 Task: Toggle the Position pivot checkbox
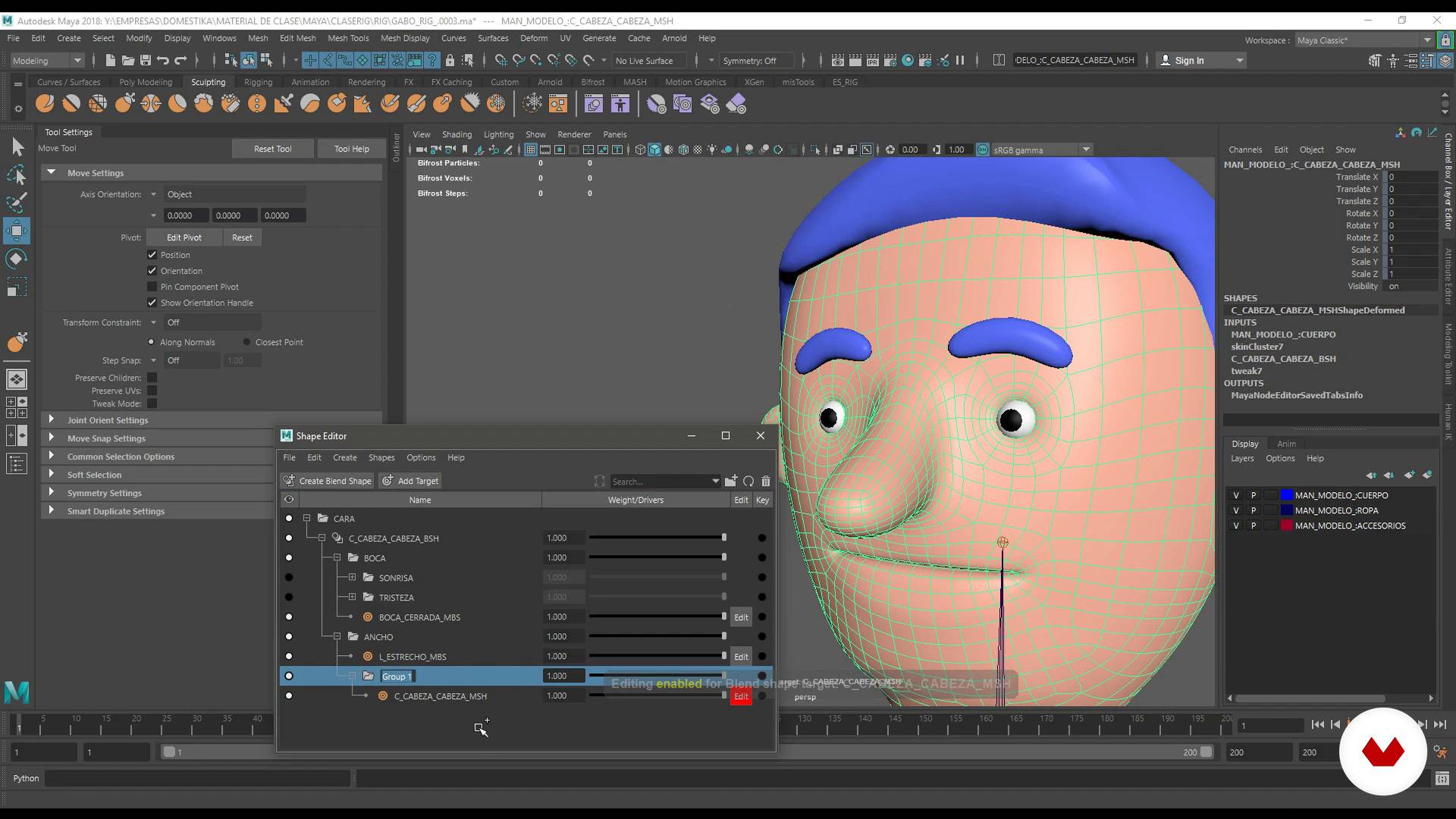pyautogui.click(x=152, y=255)
